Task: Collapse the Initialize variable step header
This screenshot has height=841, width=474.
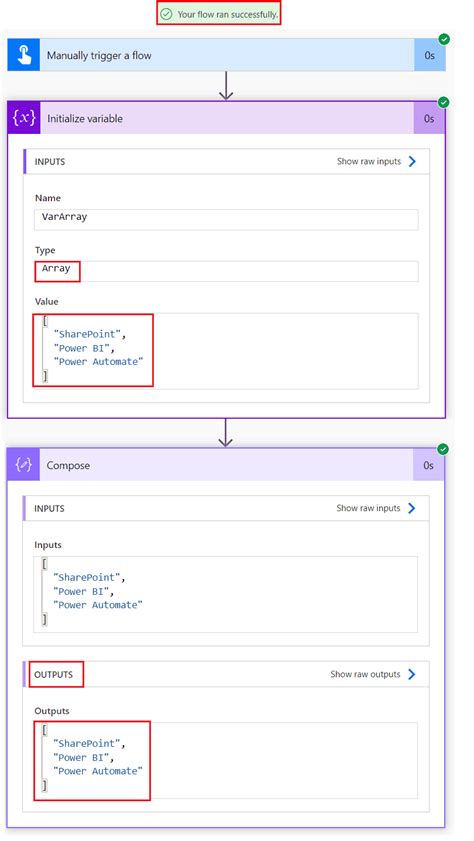Action: coord(226,118)
